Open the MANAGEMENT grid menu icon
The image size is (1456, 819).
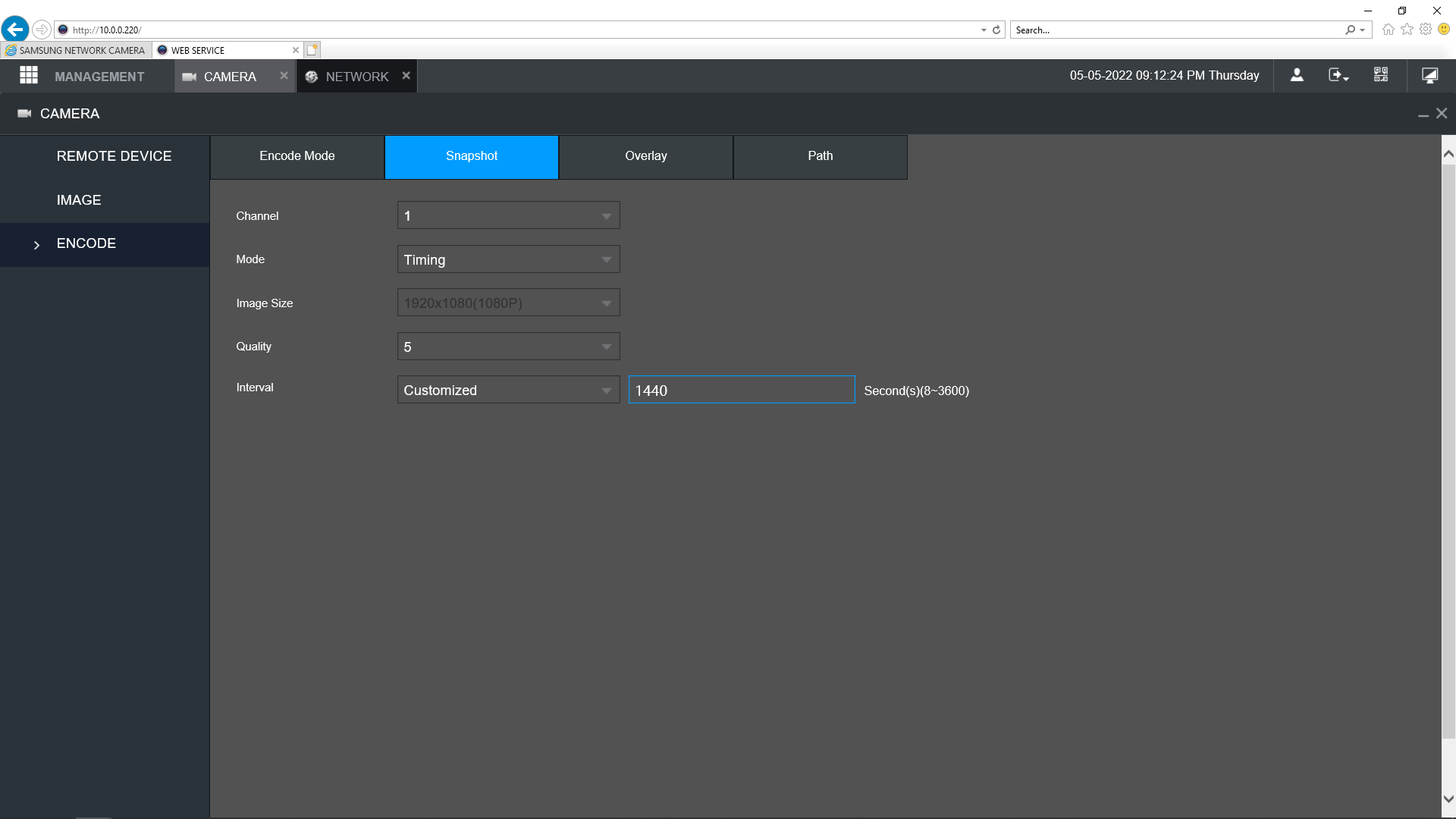(x=29, y=76)
